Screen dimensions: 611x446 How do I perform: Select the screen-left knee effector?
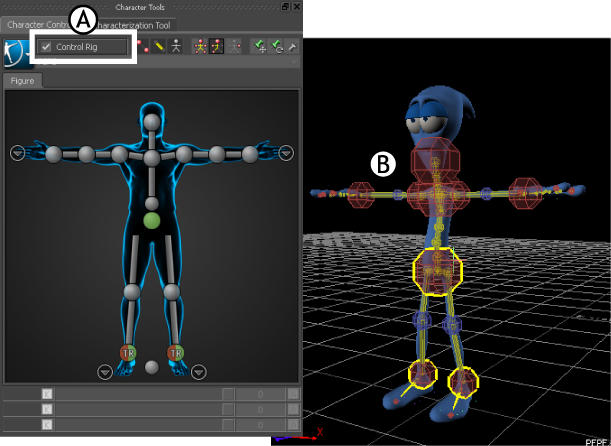(x=132, y=292)
